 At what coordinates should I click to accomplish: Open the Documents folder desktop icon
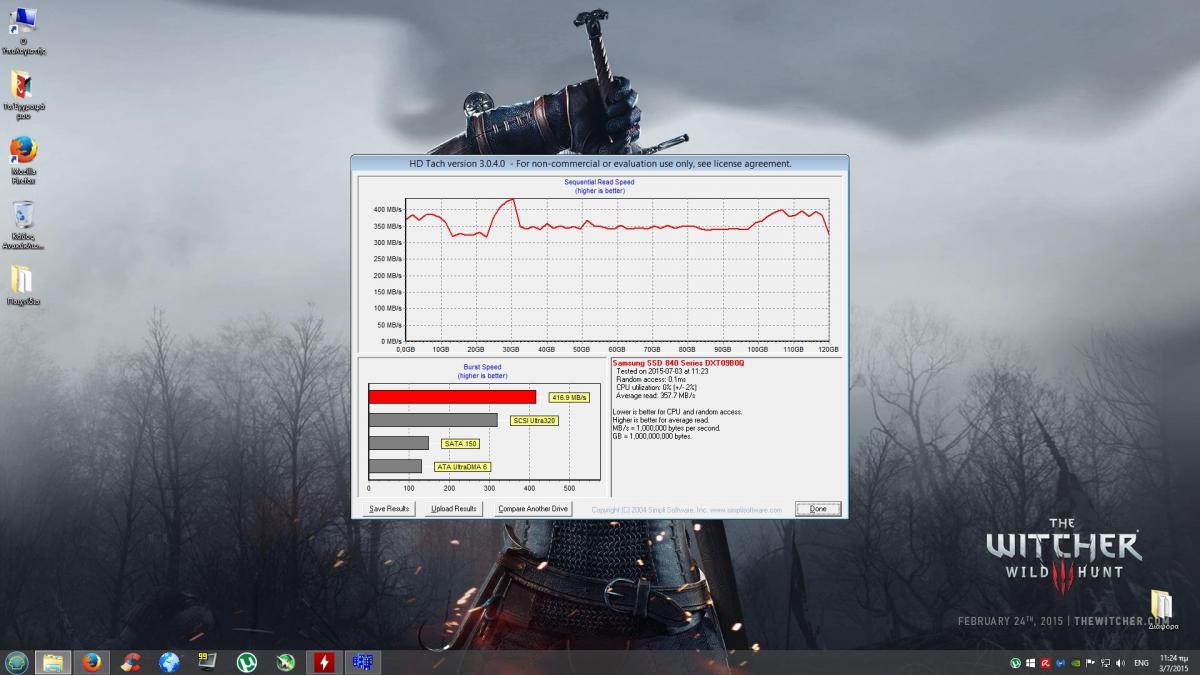[23, 93]
